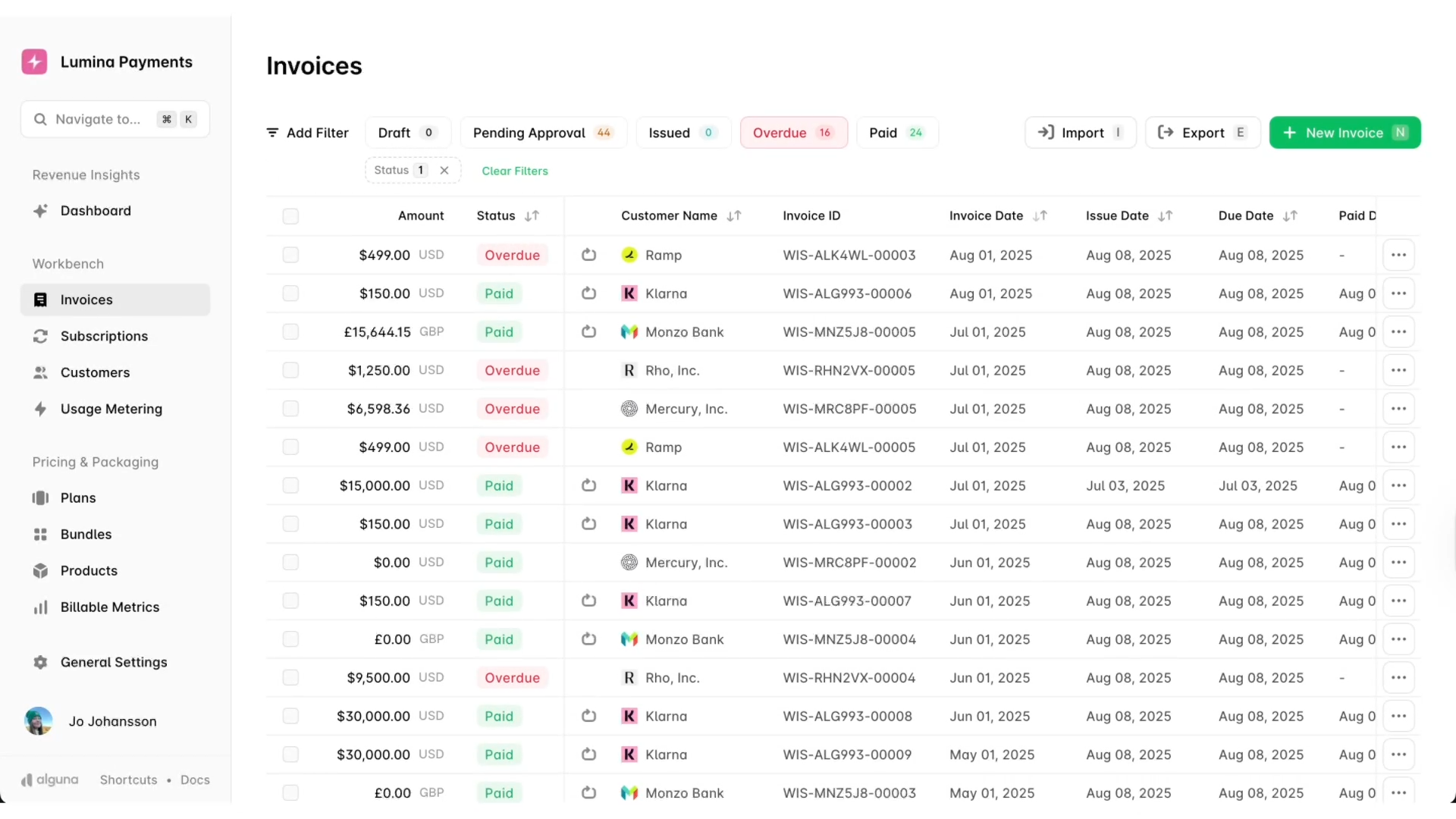Open the Customers section
Viewport: 1456px width, 819px height.
point(94,372)
